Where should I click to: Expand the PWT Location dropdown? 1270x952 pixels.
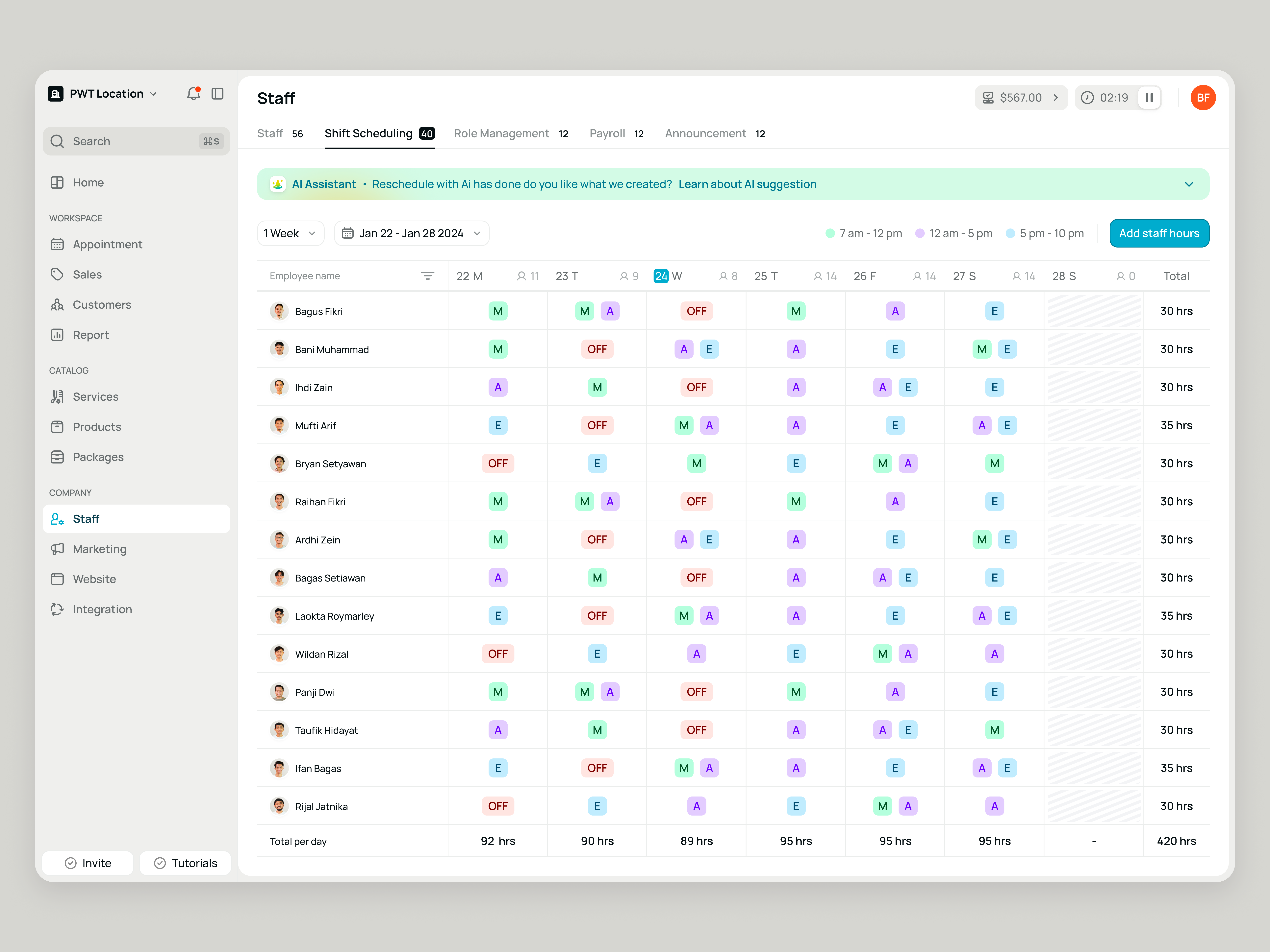(x=153, y=94)
